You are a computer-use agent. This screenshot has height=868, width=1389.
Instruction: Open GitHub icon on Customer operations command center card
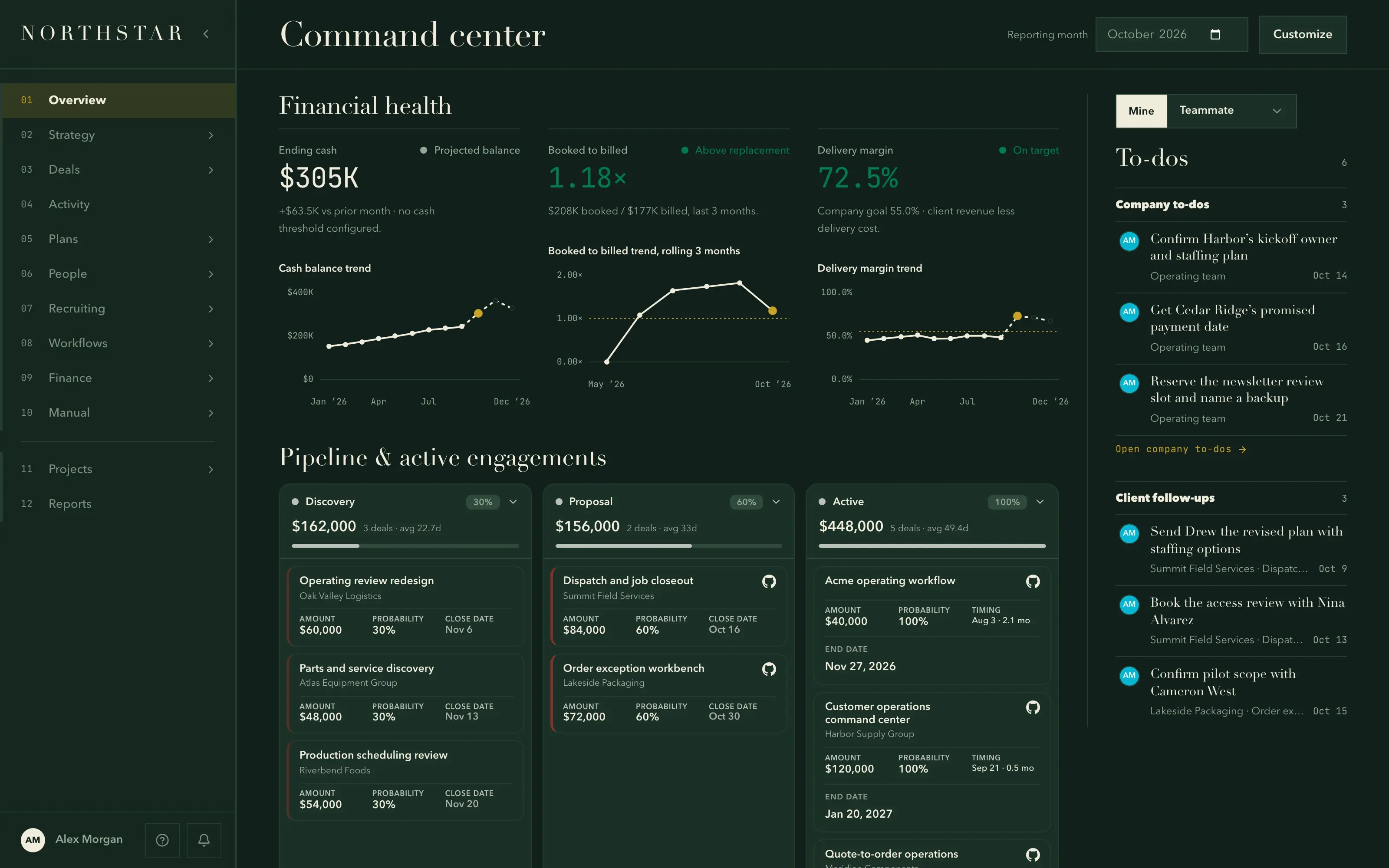(x=1033, y=707)
